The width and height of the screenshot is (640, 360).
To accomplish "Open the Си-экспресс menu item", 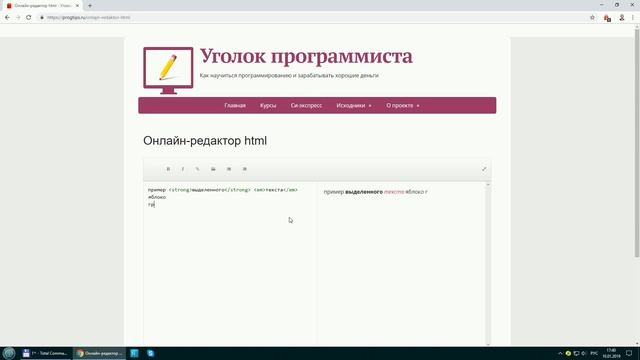I will point(306,105).
